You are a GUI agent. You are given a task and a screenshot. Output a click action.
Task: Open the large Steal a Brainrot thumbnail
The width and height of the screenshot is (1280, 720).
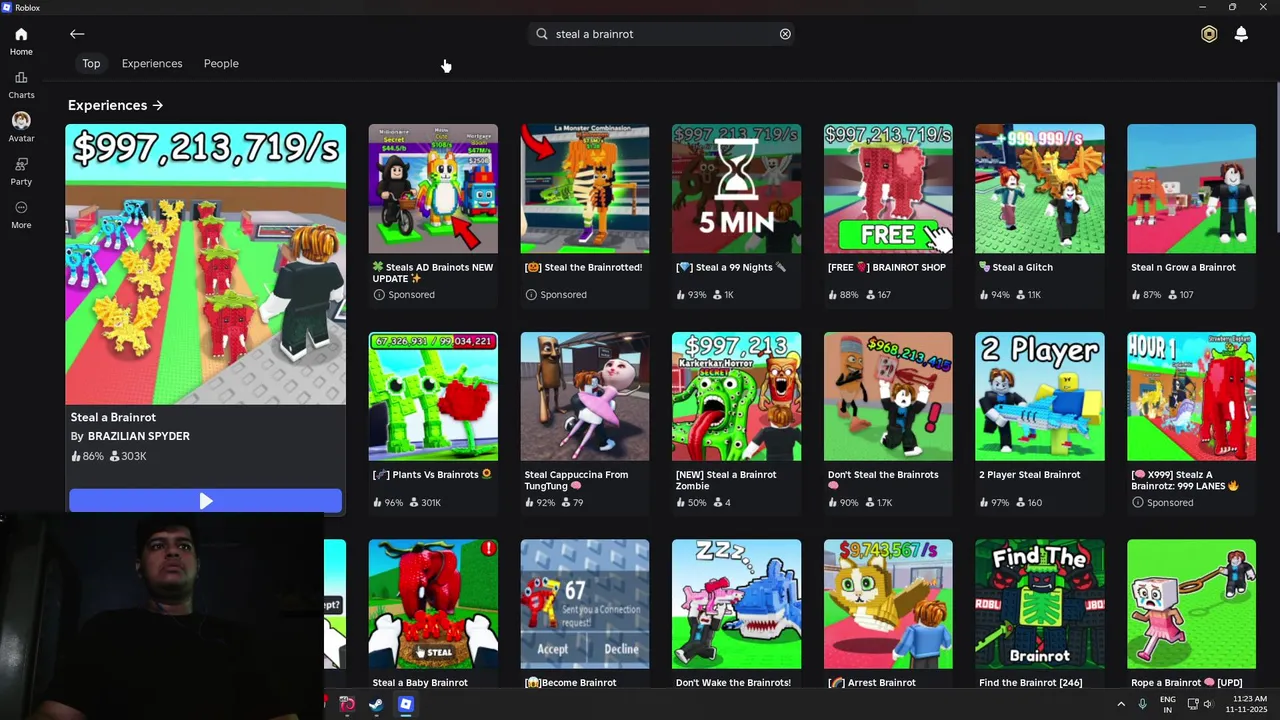(x=206, y=264)
